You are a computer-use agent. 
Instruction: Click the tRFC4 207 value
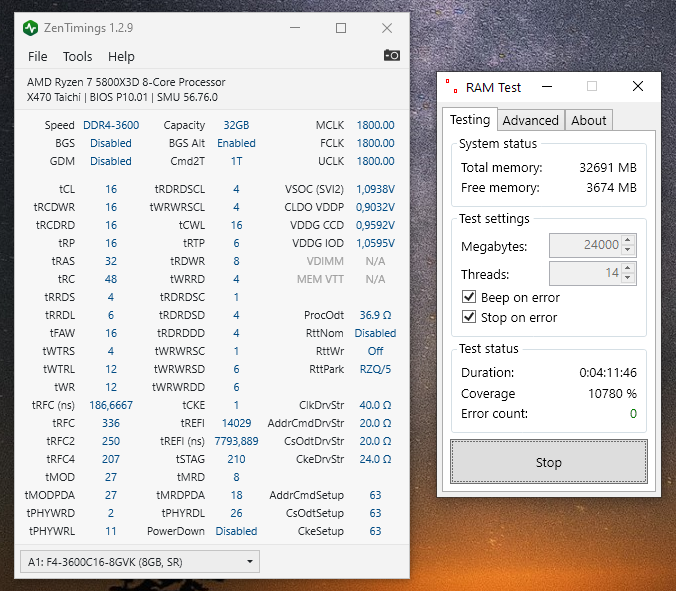pyautogui.click(x=111, y=460)
